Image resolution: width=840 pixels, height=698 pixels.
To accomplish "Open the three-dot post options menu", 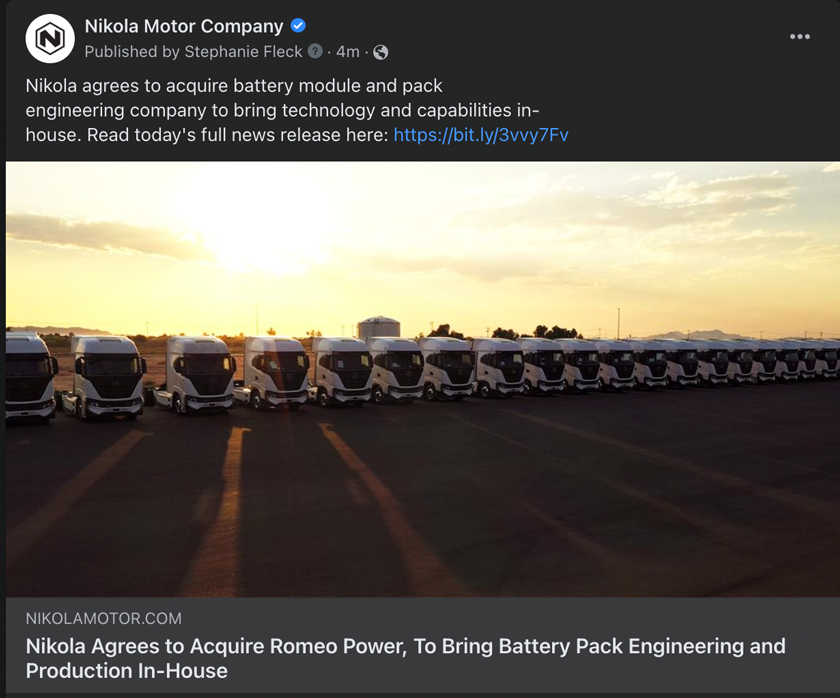I will (x=799, y=37).
